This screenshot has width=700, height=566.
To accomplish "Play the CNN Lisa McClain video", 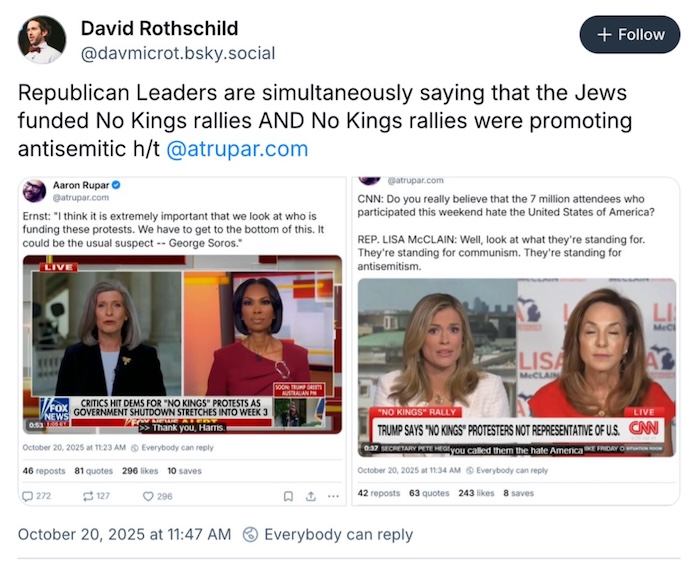I will (517, 367).
